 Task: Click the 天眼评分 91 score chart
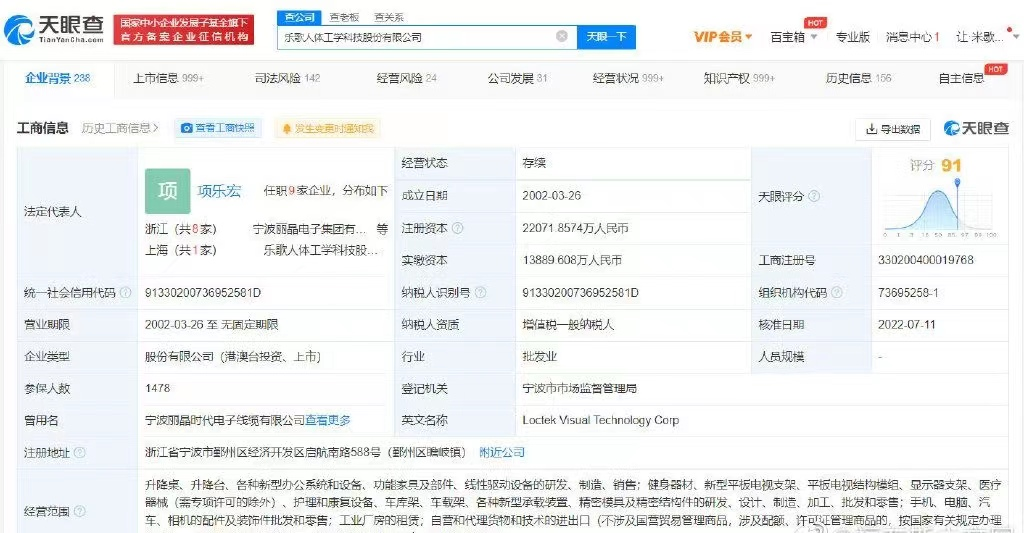click(939, 199)
